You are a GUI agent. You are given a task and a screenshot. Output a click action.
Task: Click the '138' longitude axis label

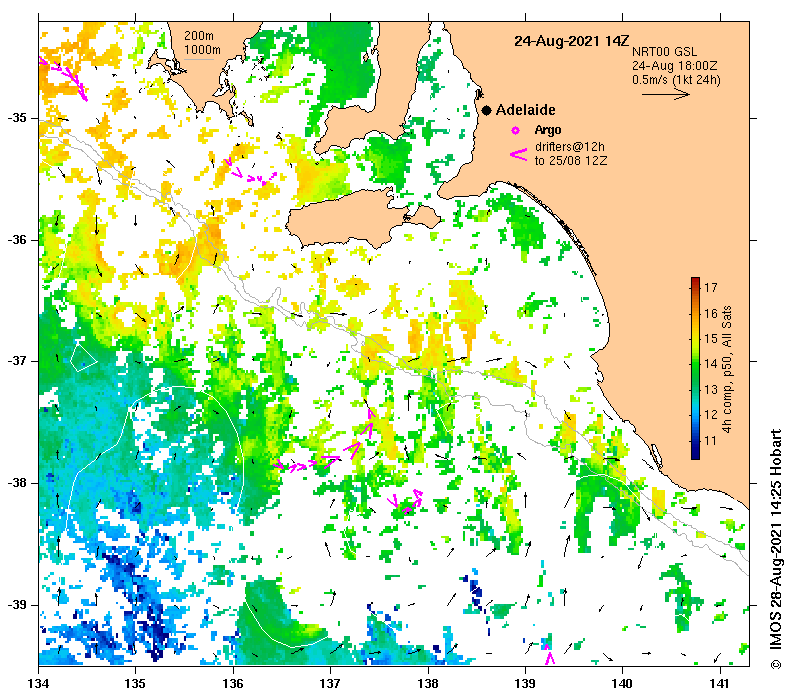click(x=428, y=684)
